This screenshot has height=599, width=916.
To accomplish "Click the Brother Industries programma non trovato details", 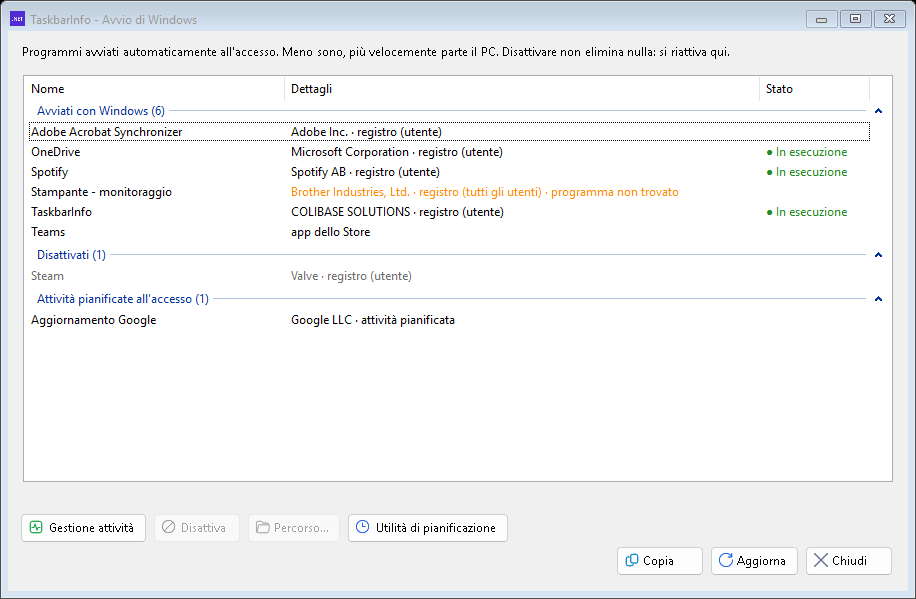I will [x=485, y=192].
